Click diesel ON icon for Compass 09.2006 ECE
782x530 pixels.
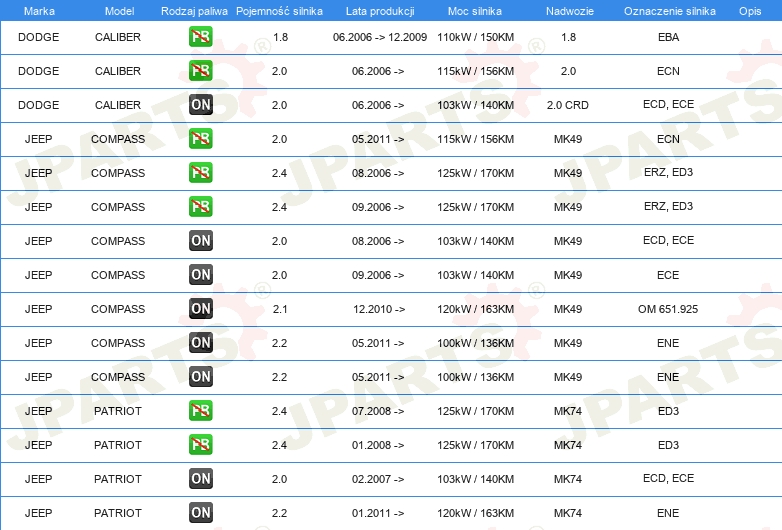[x=200, y=275]
